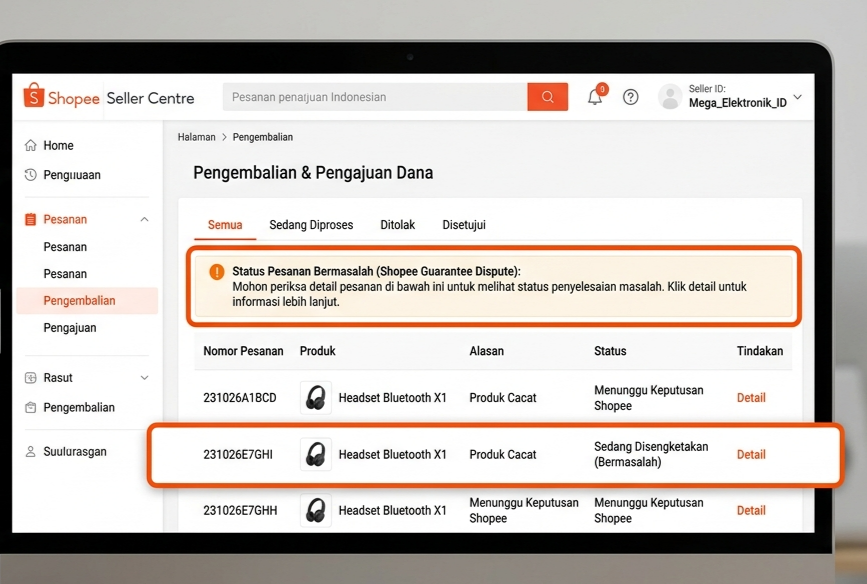Click the Shopee shopping bag logo
Image resolution: width=867 pixels, height=584 pixels.
pyautogui.click(x=34, y=96)
